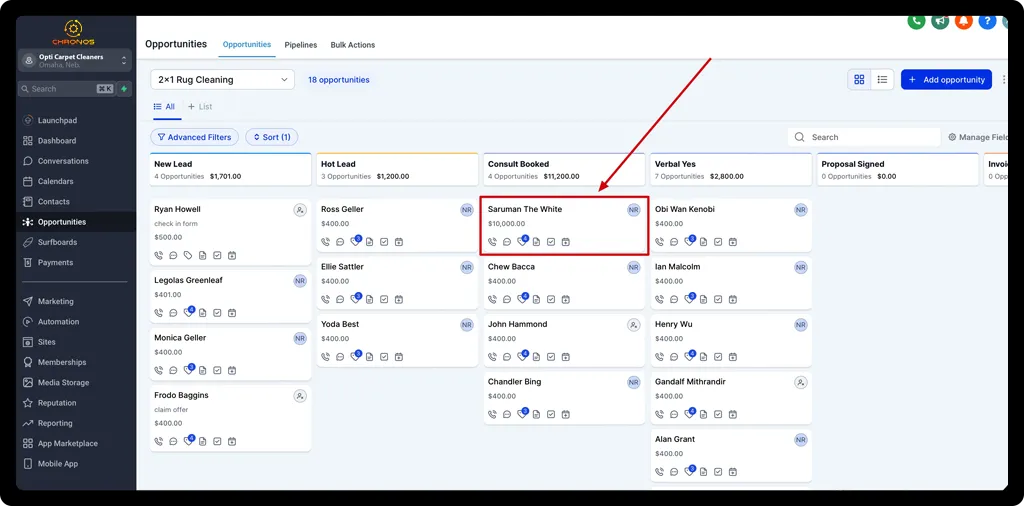Open the Saruman The White opportunity card
The height and width of the screenshot is (506, 1024).
pos(564,225)
